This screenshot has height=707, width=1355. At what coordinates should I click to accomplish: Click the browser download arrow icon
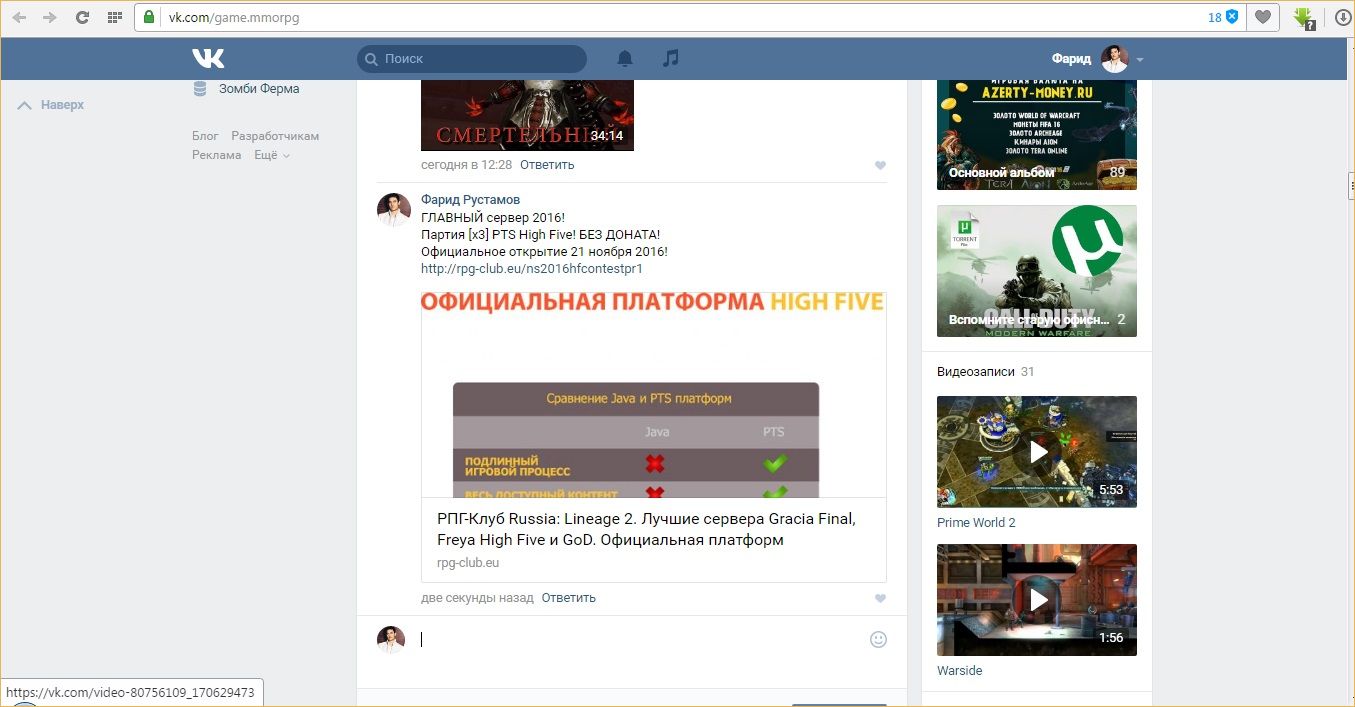pyautogui.click(x=1342, y=17)
